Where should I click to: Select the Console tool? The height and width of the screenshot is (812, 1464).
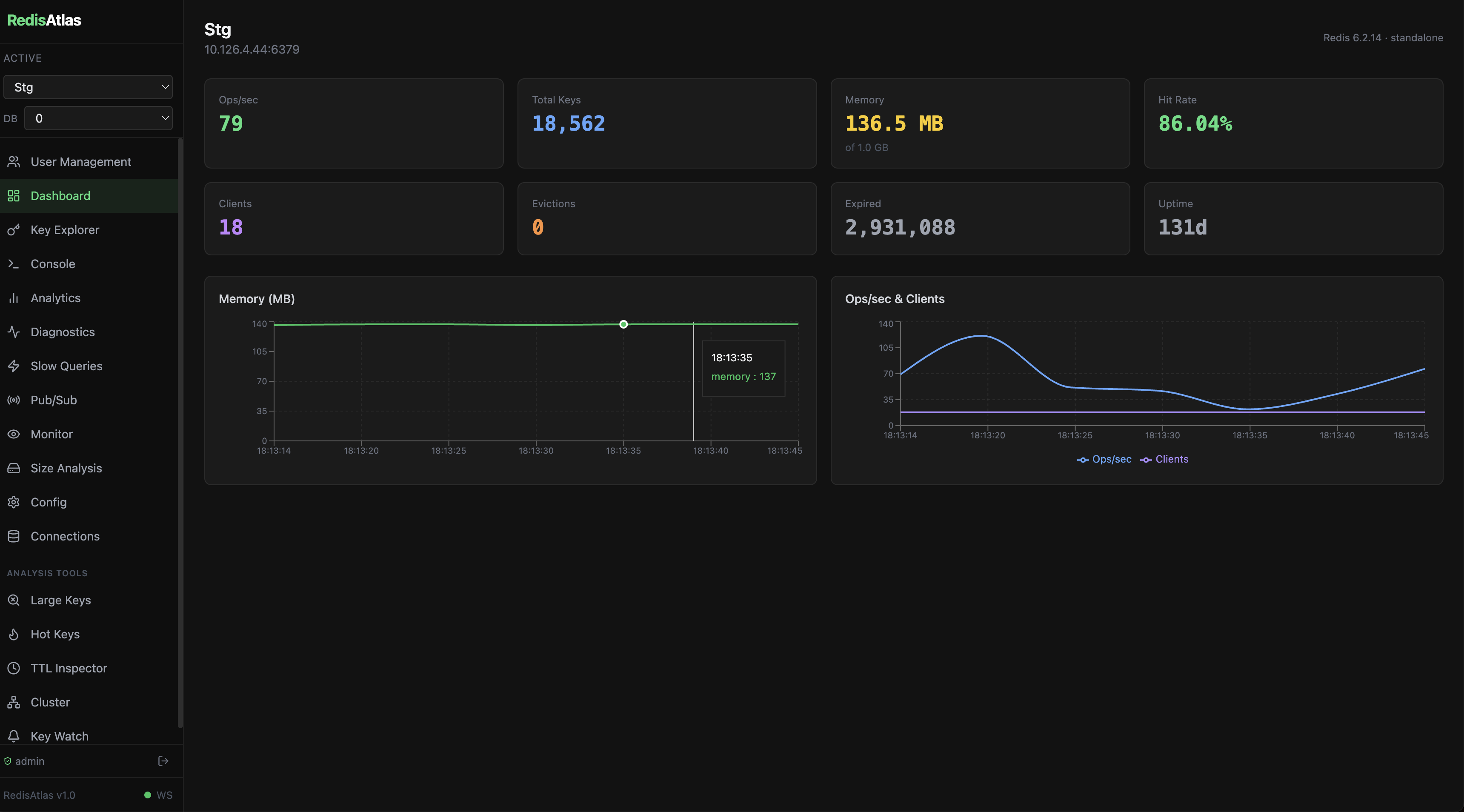[53, 264]
